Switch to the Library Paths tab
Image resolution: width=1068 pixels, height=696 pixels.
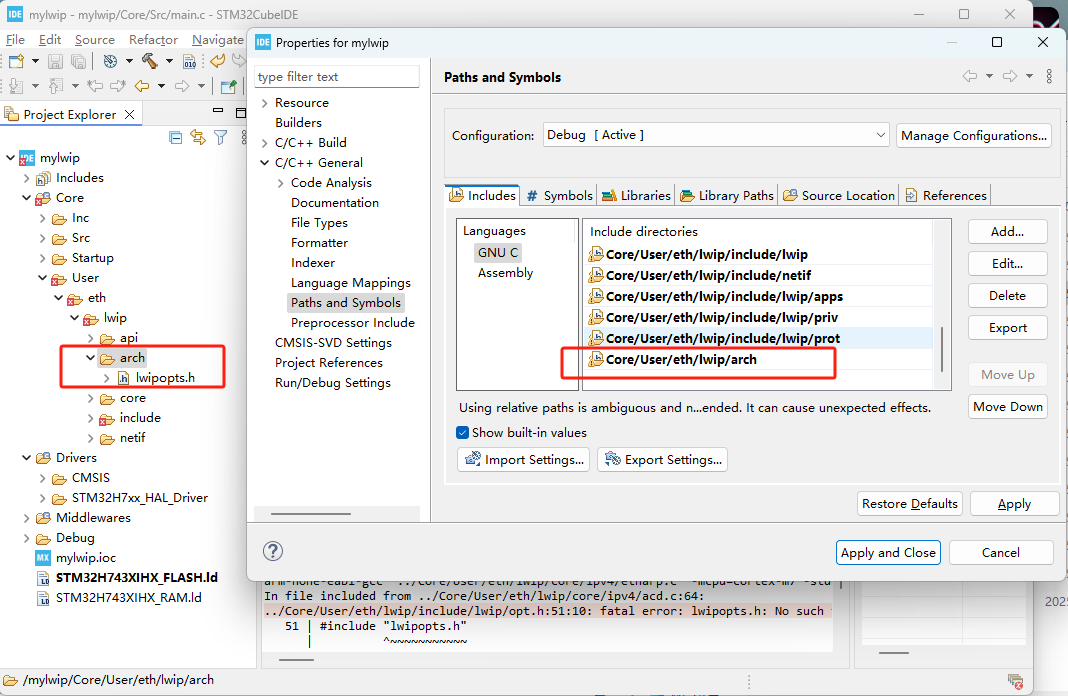[x=727, y=196]
